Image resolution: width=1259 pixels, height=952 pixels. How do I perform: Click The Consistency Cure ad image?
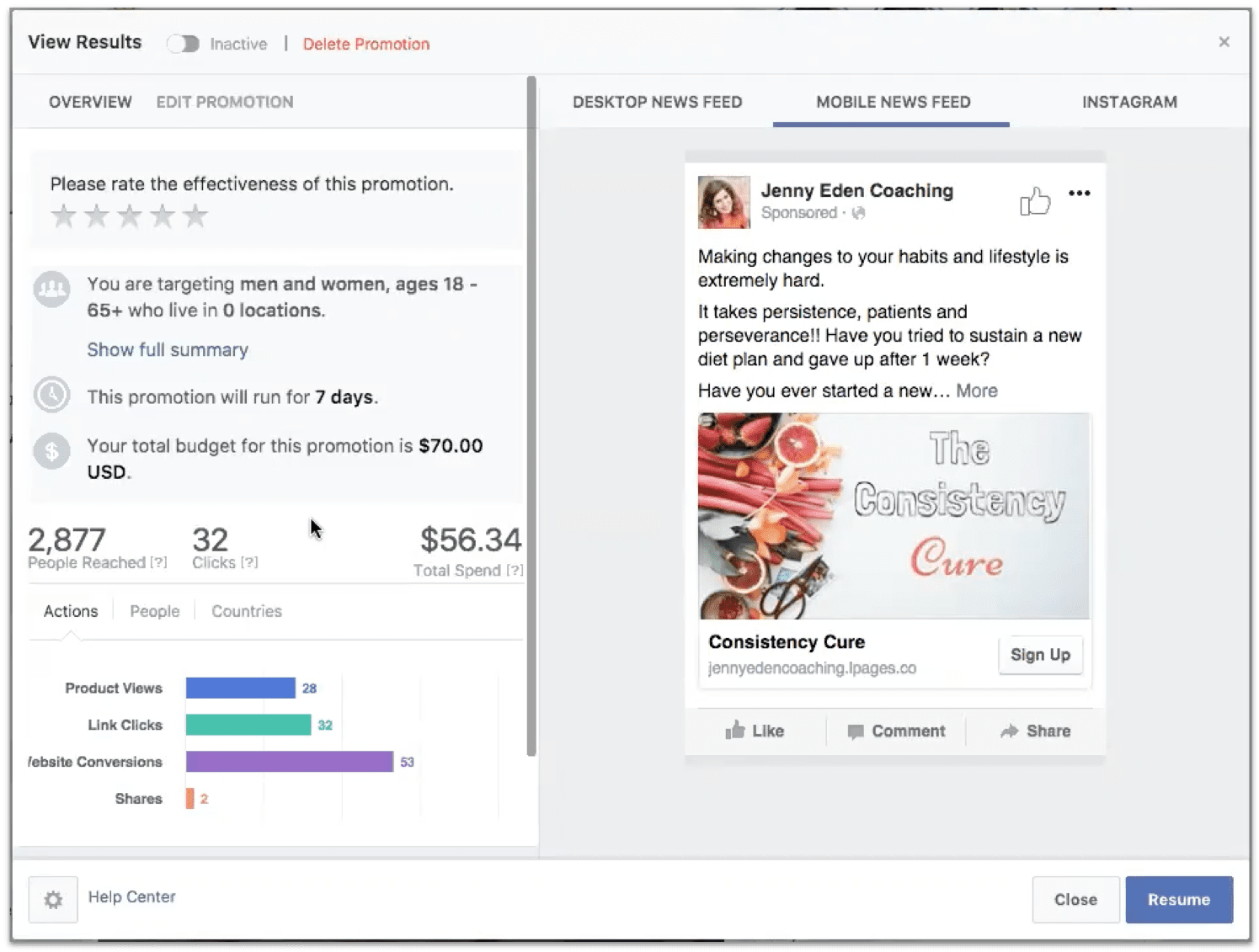(x=894, y=516)
